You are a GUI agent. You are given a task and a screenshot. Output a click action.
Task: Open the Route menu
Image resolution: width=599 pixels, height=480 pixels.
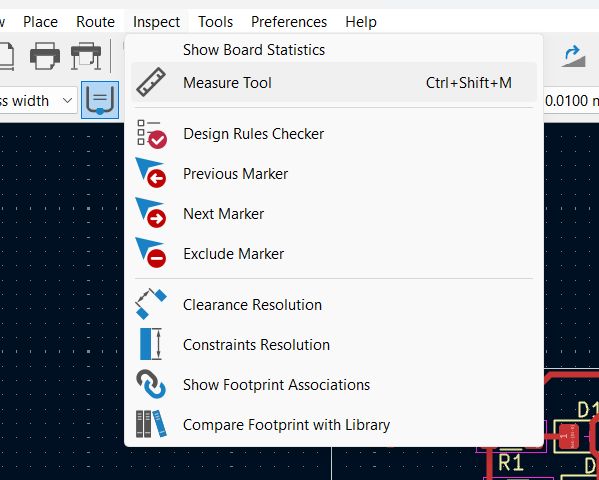pos(96,22)
